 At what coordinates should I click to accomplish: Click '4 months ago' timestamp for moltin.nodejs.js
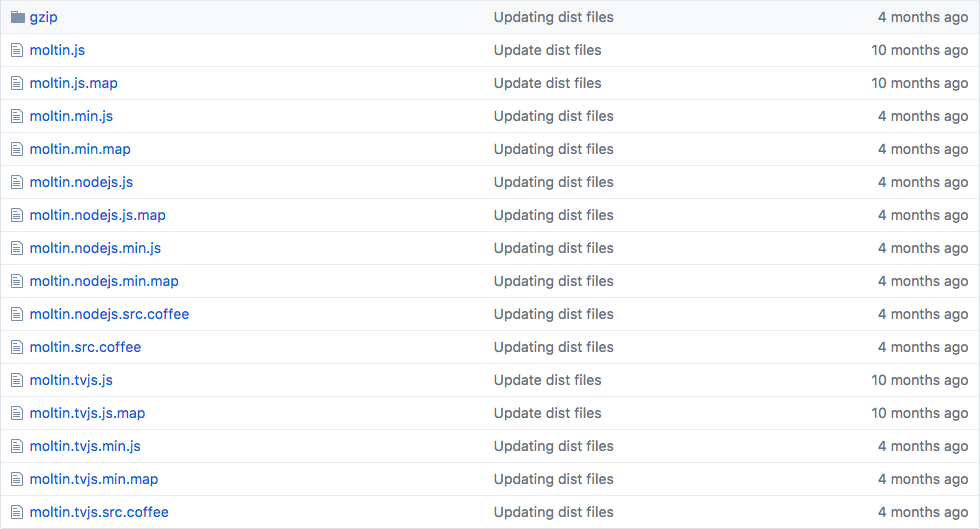tap(923, 182)
